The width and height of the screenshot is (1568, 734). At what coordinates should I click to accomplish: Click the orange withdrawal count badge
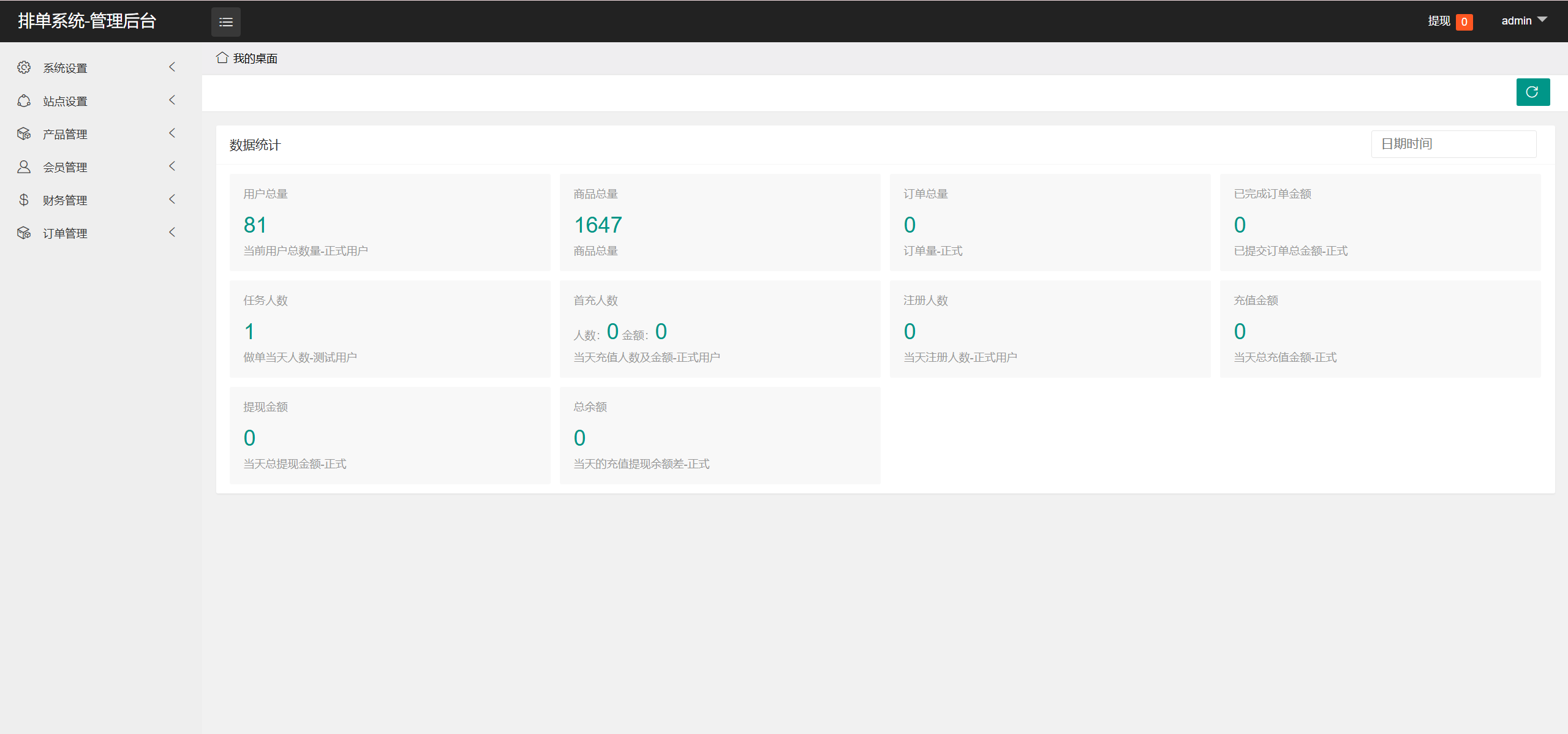[1464, 22]
